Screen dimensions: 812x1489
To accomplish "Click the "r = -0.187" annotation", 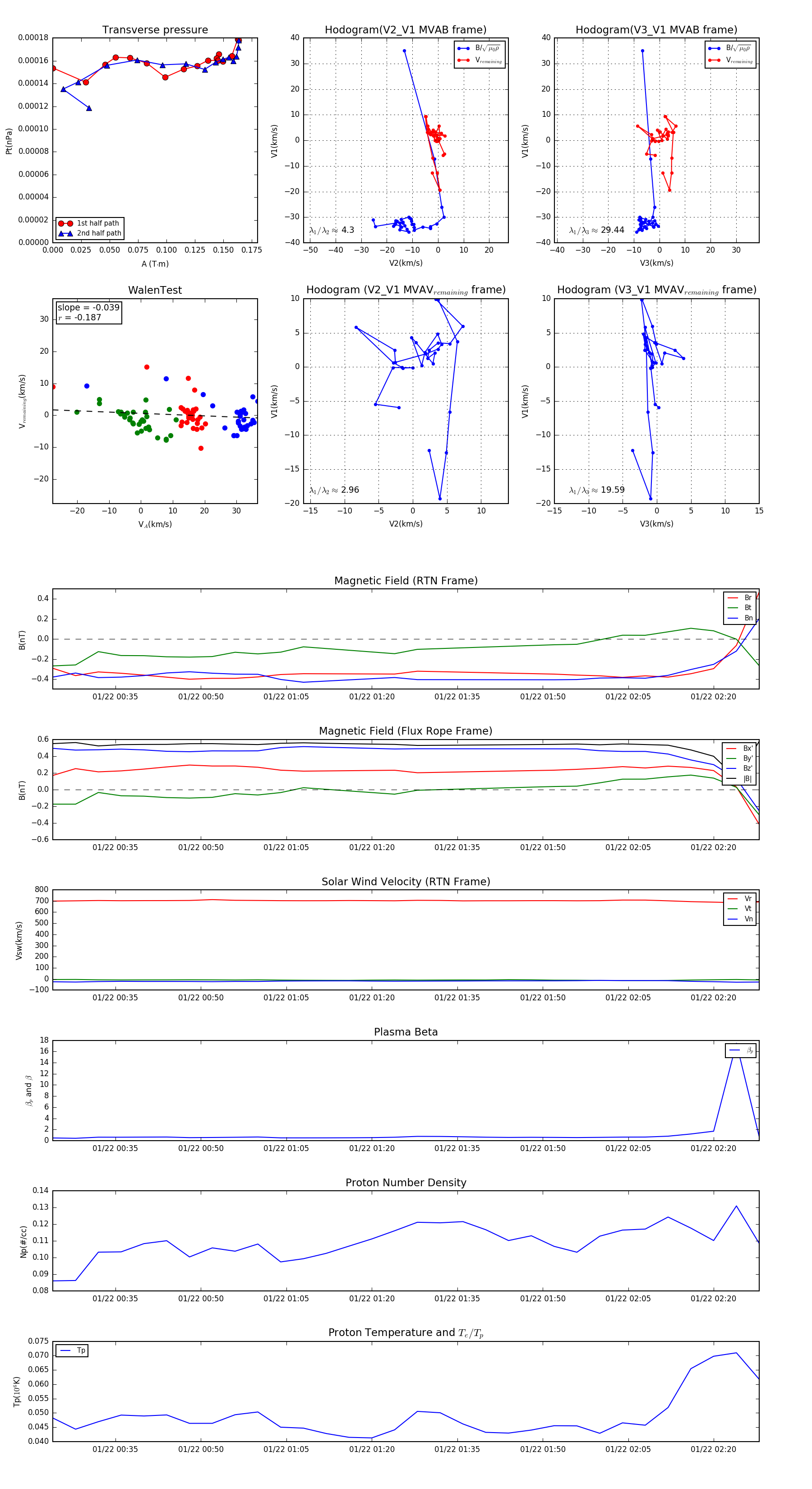I will (79, 317).
